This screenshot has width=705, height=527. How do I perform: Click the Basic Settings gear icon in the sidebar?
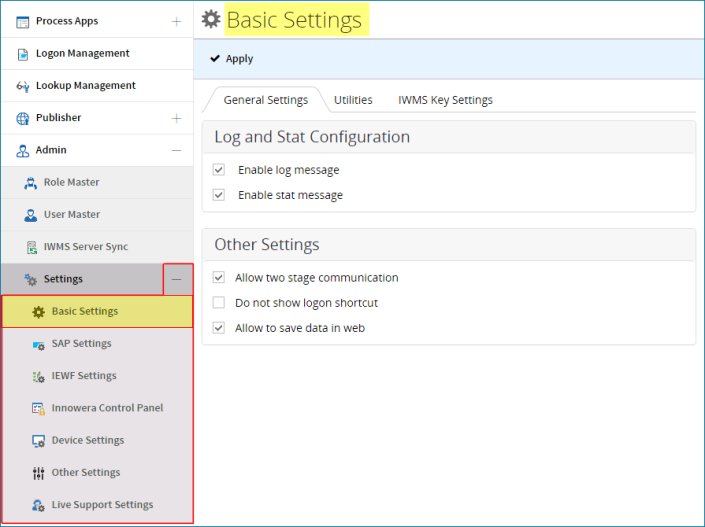point(39,312)
